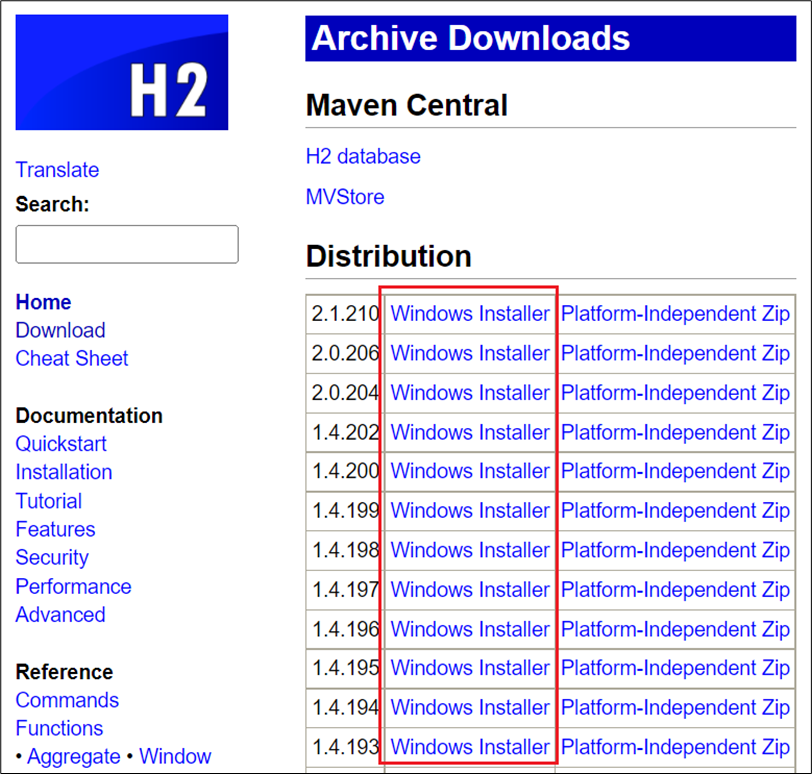Open the Cheat Sheet link

pyautogui.click(x=72, y=358)
